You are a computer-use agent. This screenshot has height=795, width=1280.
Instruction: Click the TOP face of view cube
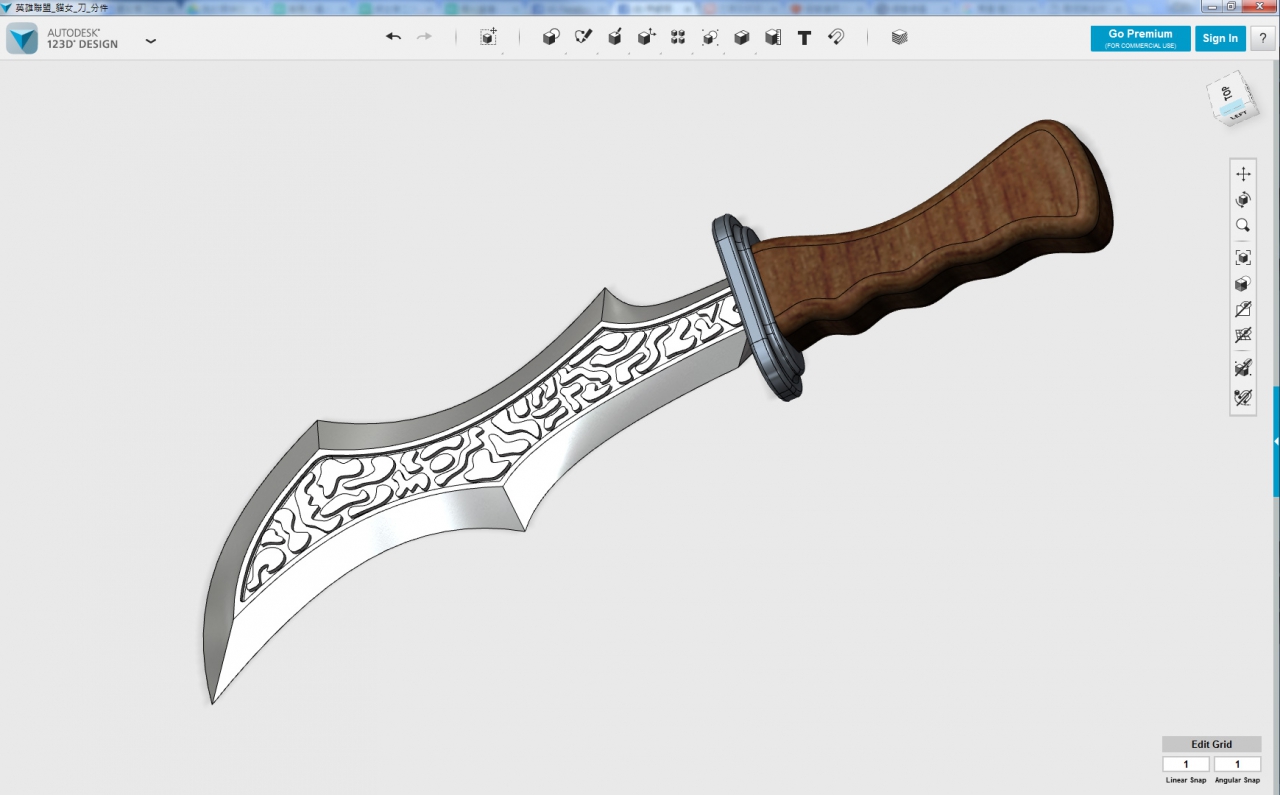pos(1226,93)
